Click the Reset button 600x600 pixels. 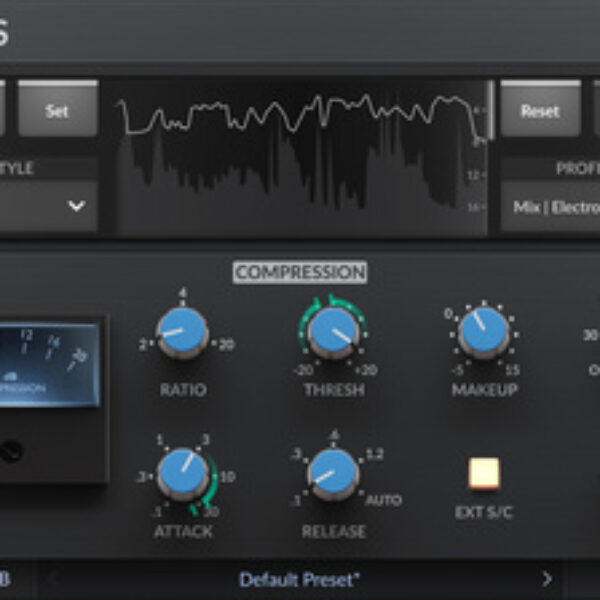coord(540,108)
